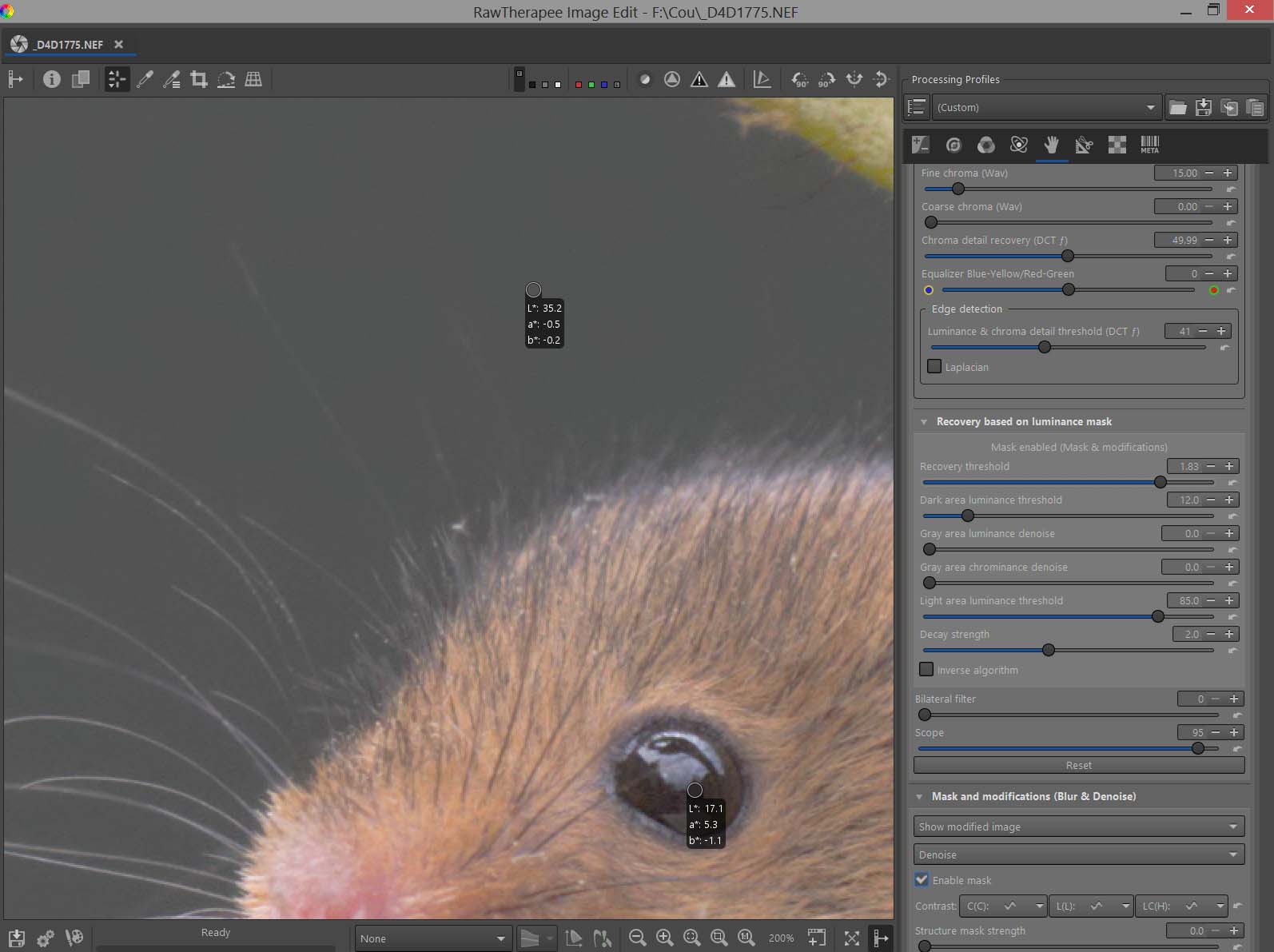Viewport: 1274px width, 952px height.
Task: Click the perspective correction grid tool
Action: (x=253, y=79)
